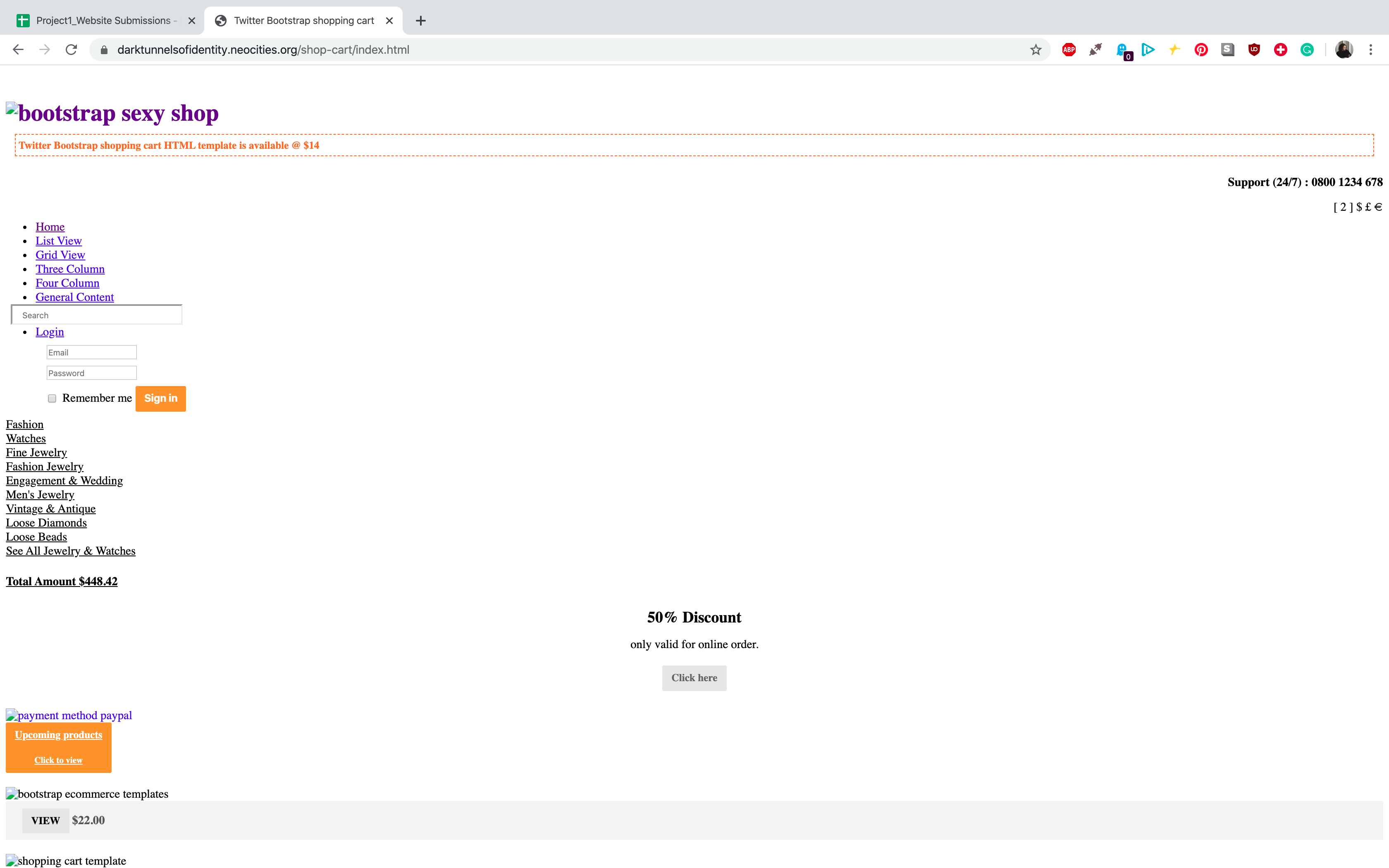
Task: Click the browser forward arrow
Action: tap(45, 50)
